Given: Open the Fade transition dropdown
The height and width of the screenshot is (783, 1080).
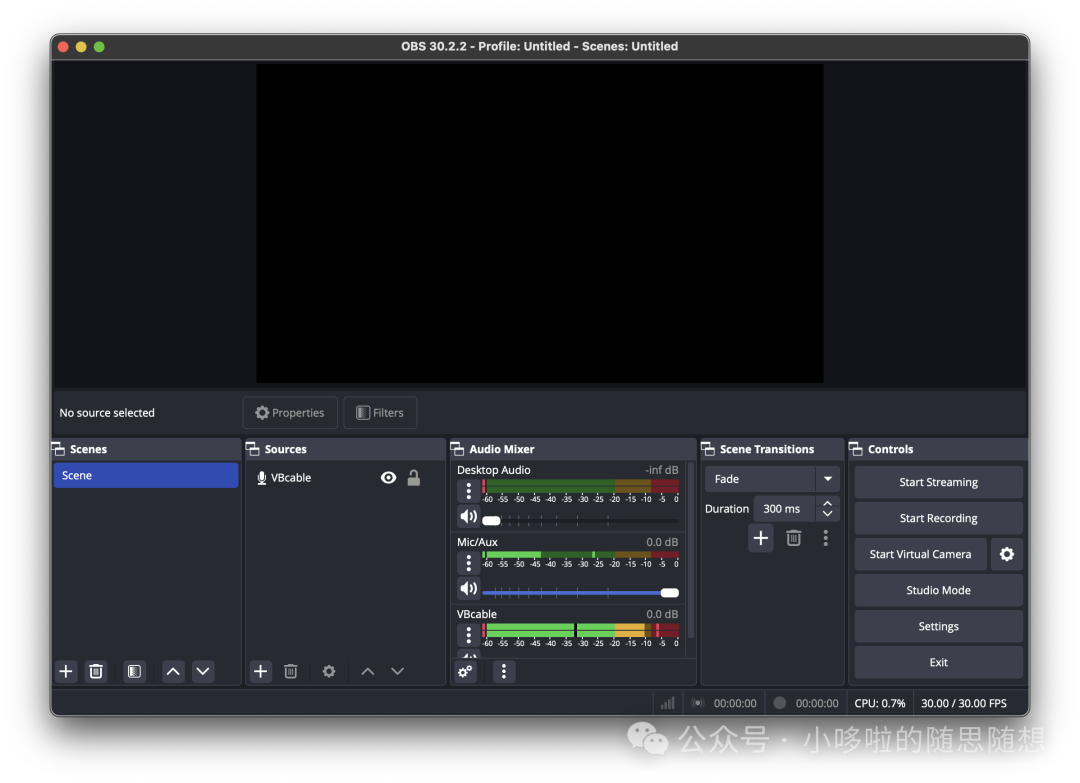Looking at the screenshot, I should pyautogui.click(x=827, y=479).
